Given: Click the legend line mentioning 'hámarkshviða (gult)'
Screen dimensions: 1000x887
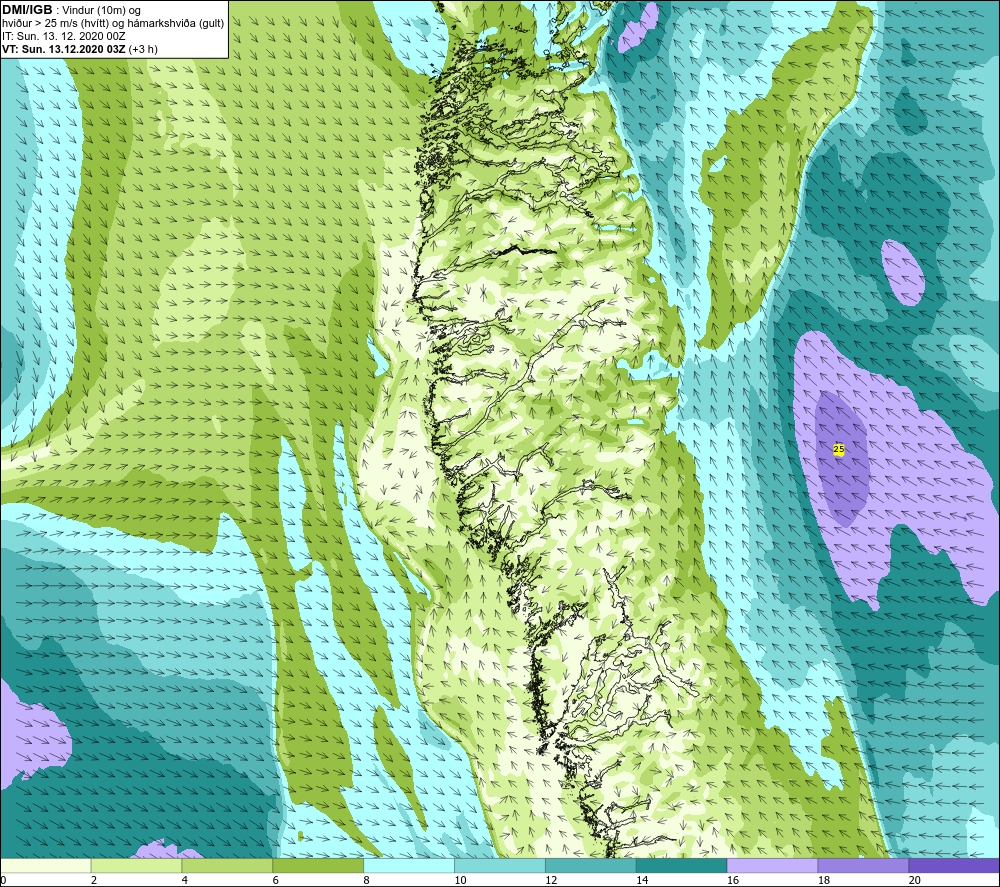Looking at the screenshot, I should 113,24.
